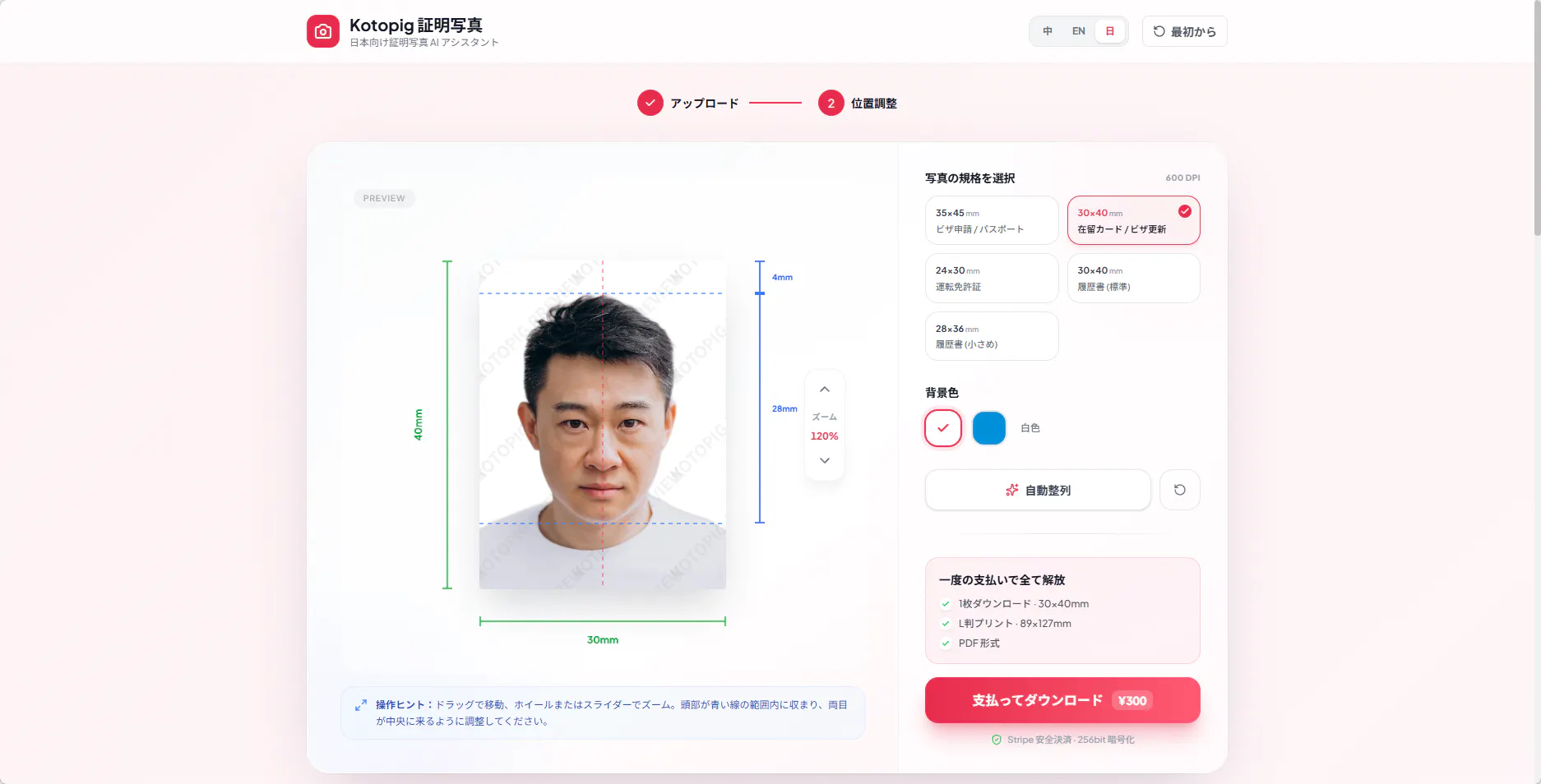Image resolution: width=1541 pixels, height=784 pixels.
Task: Click the red check badge on 30×40 在留カード
Action: click(1184, 211)
